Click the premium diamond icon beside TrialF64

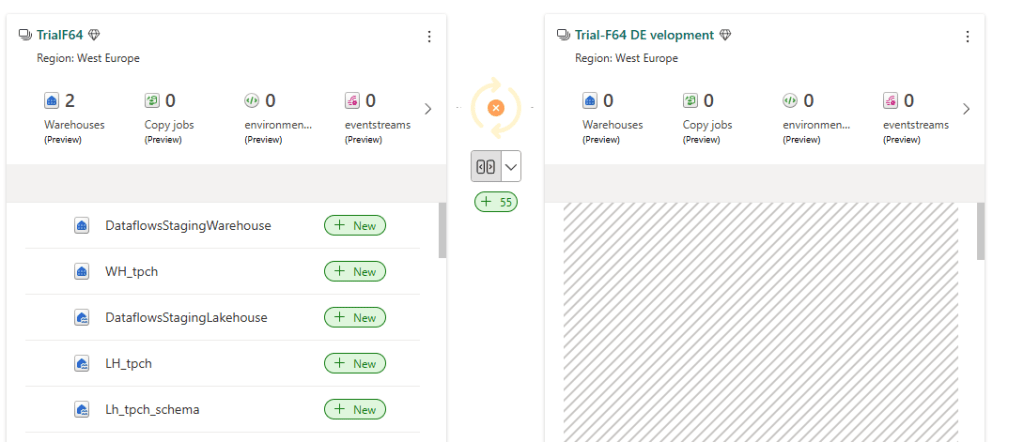pos(94,35)
